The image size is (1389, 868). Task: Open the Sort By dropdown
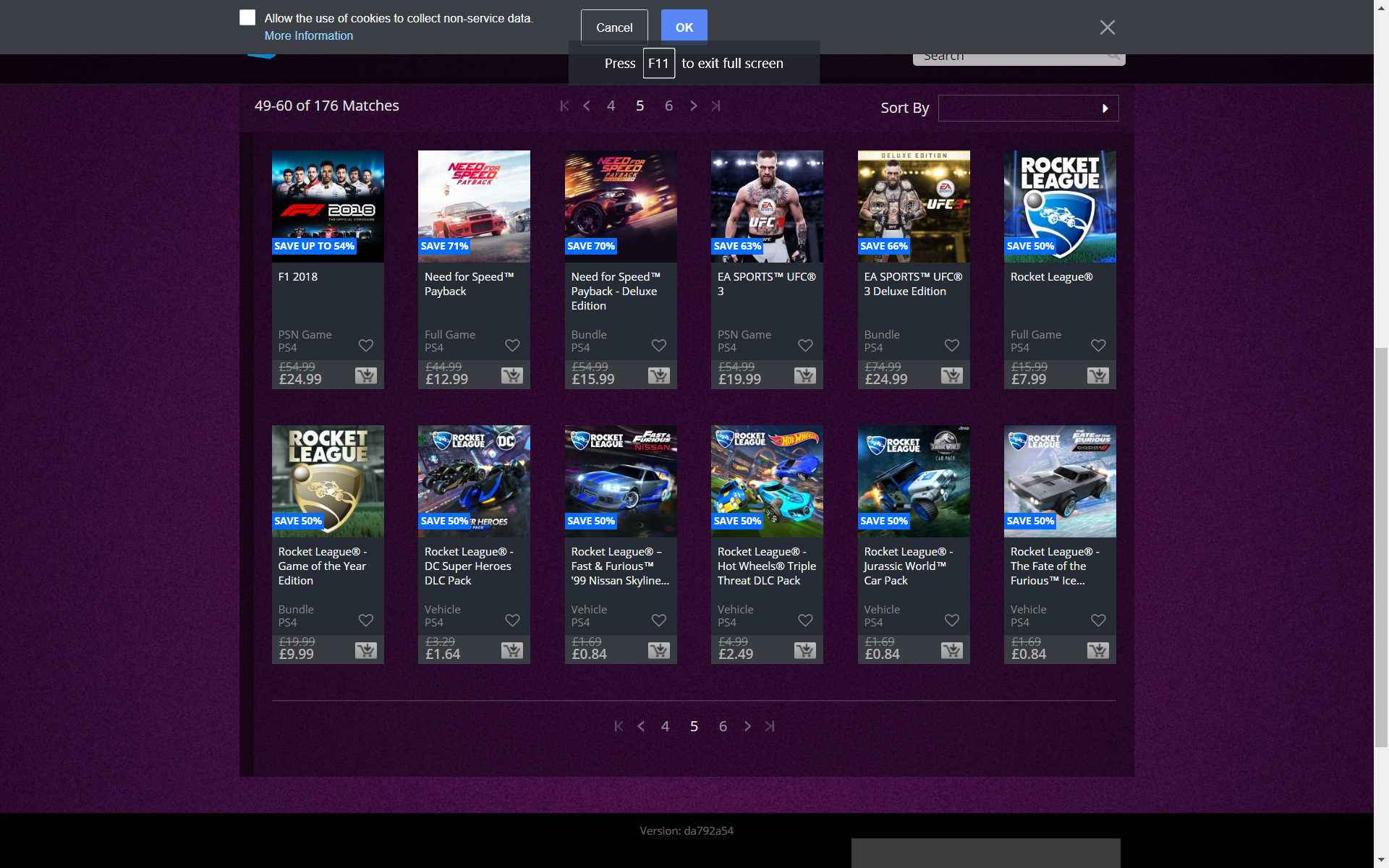click(x=1028, y=108)
